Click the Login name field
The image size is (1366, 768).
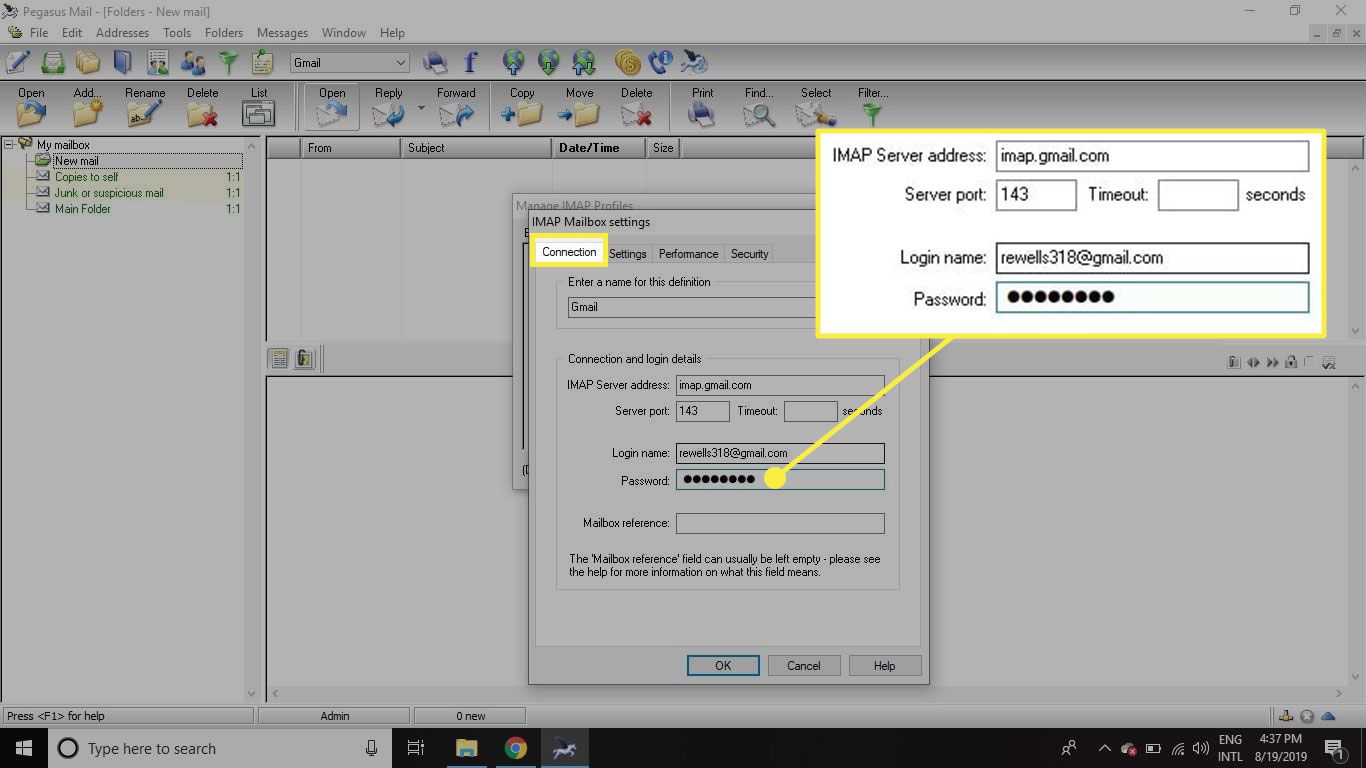[x=780, y=453]
